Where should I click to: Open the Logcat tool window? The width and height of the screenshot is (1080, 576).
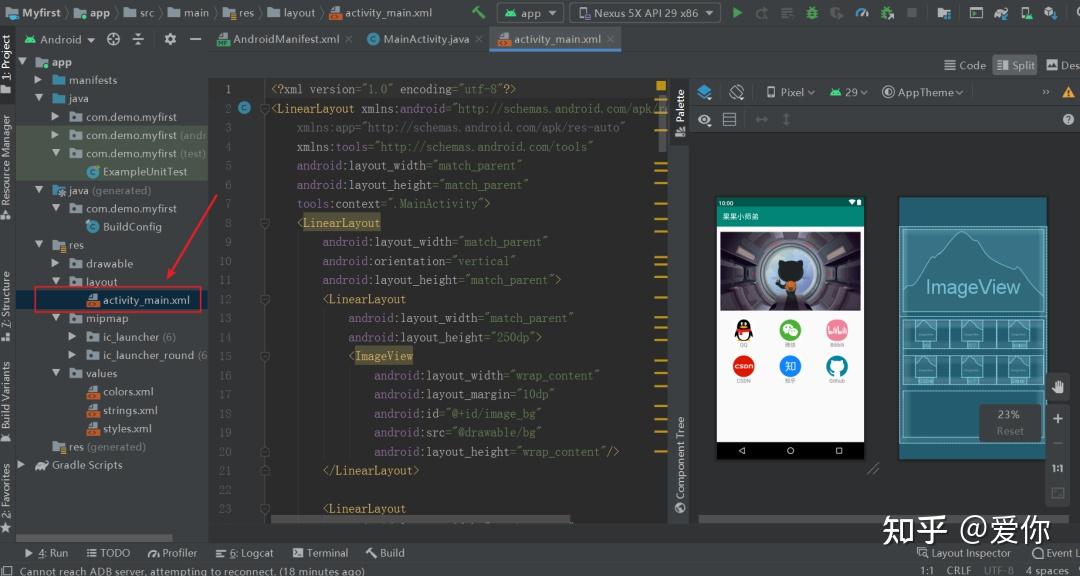point(245,553)
